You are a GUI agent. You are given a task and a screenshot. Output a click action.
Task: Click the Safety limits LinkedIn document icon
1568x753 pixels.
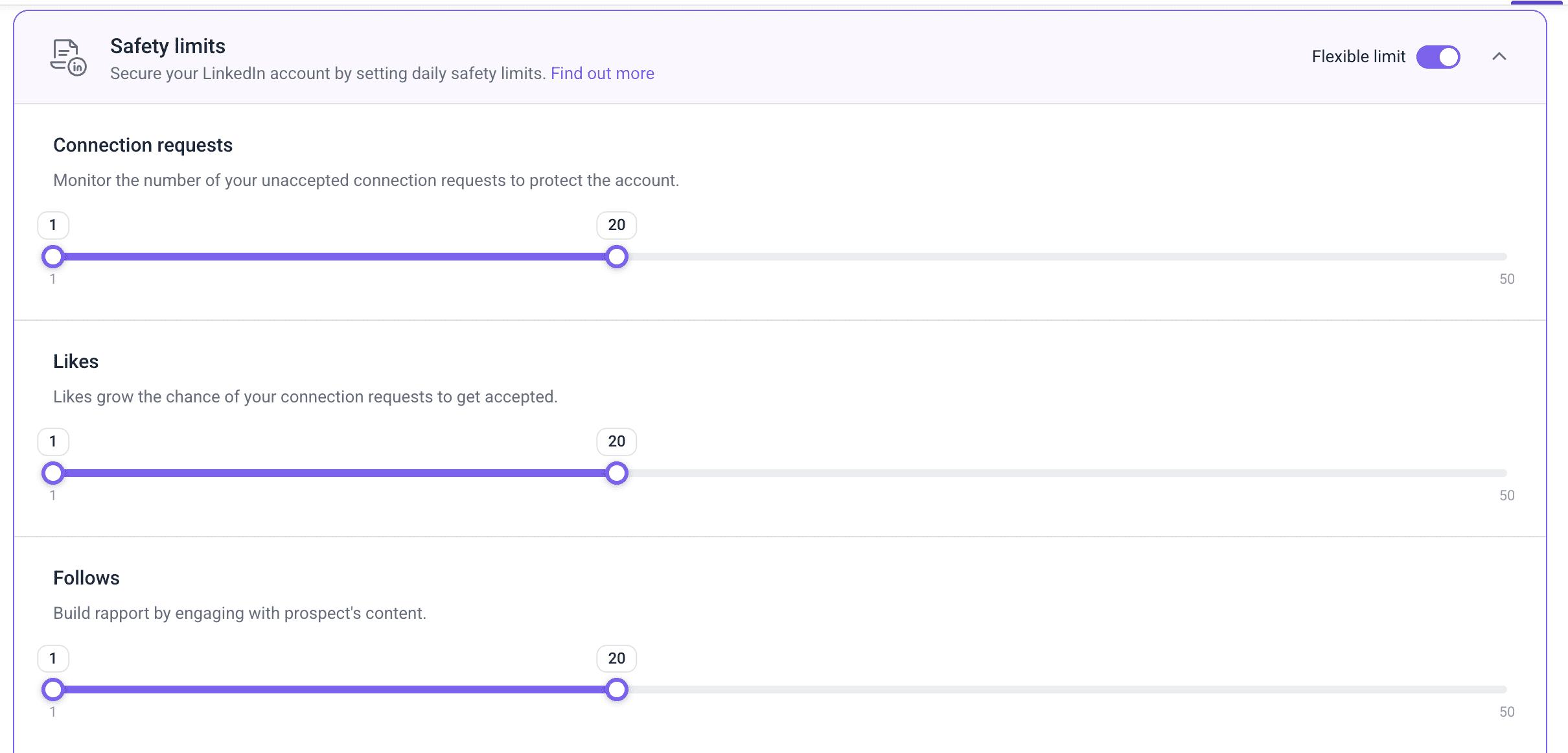[68, 57]
